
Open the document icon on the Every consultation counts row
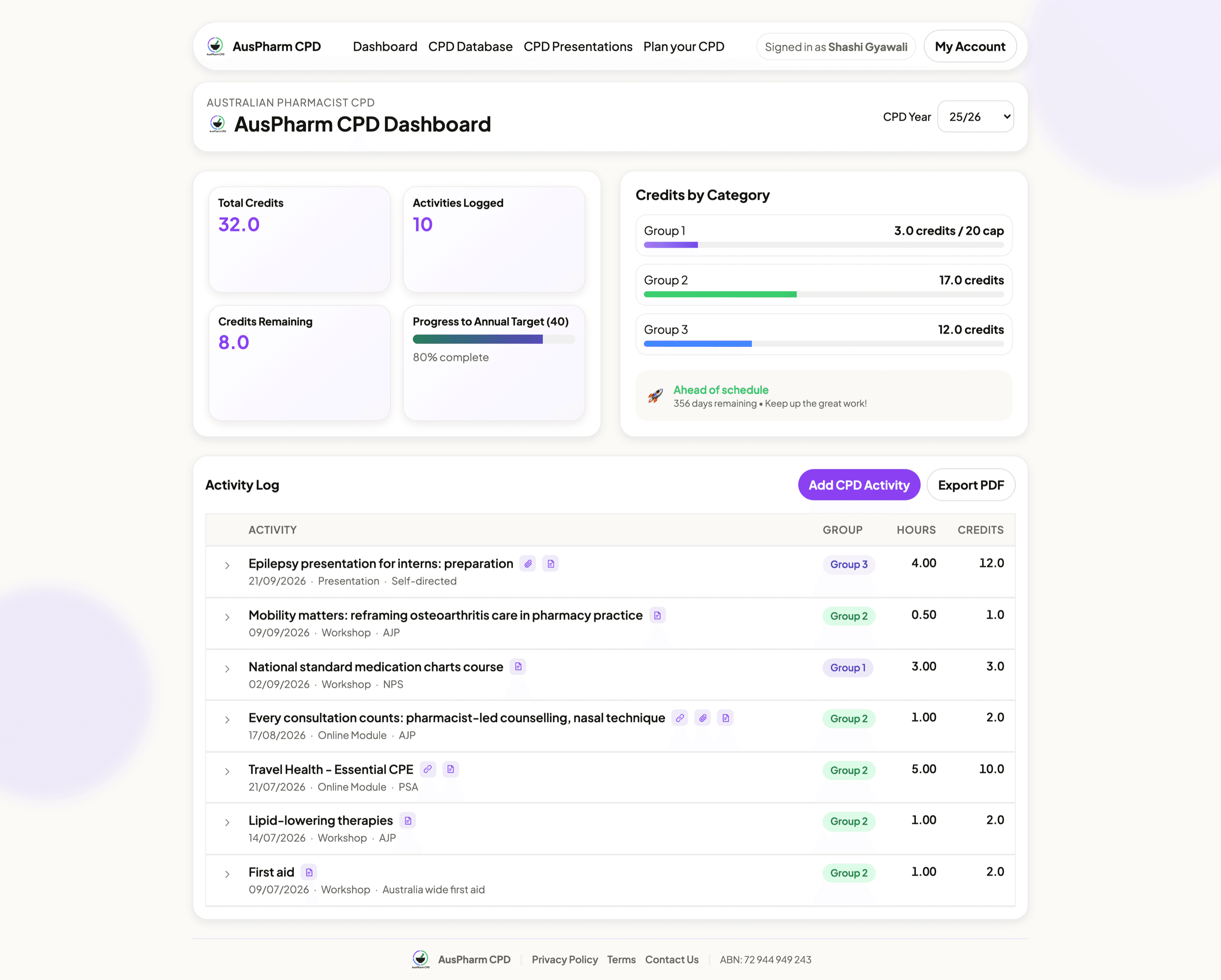point(725,718)
